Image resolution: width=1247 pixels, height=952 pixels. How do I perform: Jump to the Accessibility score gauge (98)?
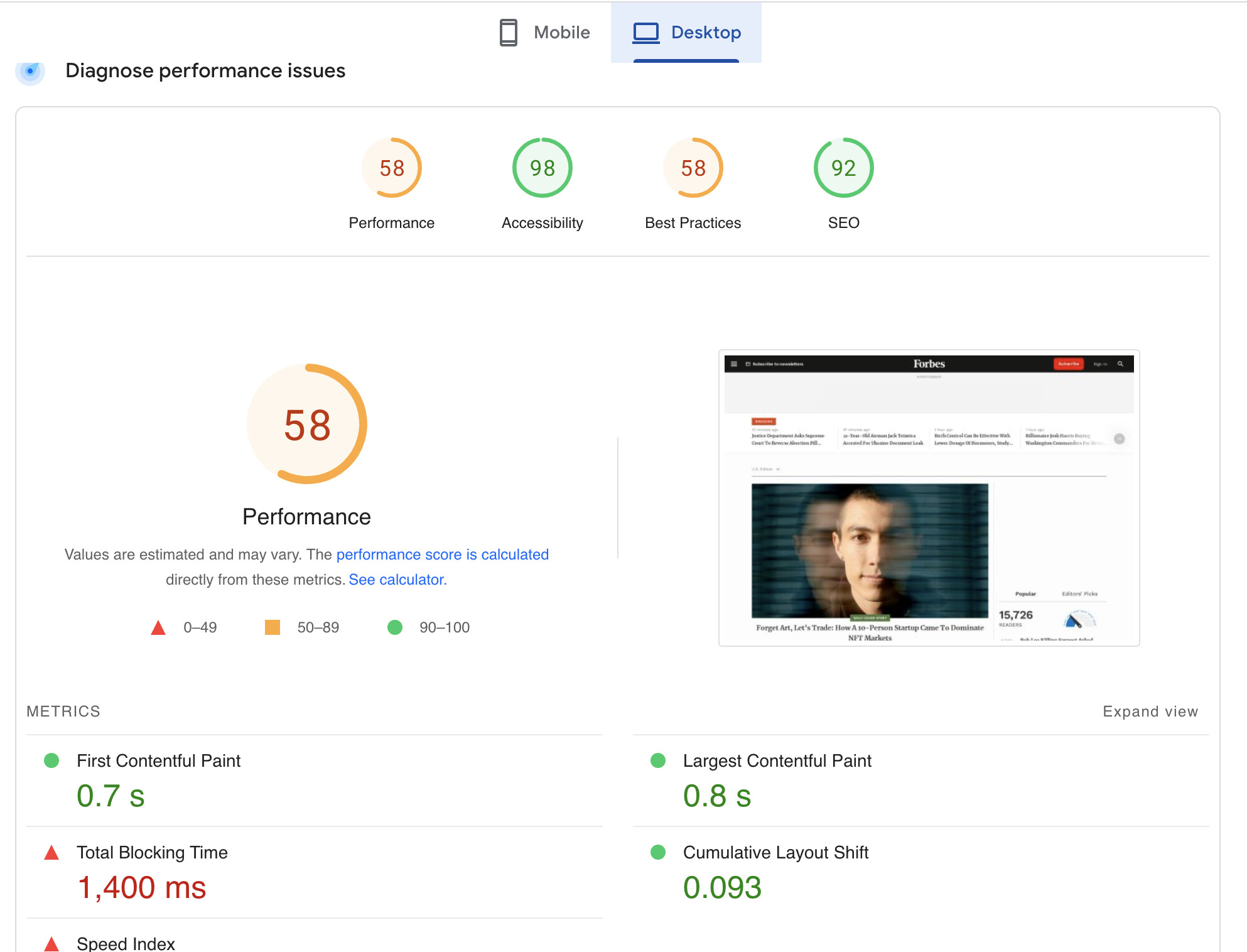pyautogui.click(x=543, y=168)
